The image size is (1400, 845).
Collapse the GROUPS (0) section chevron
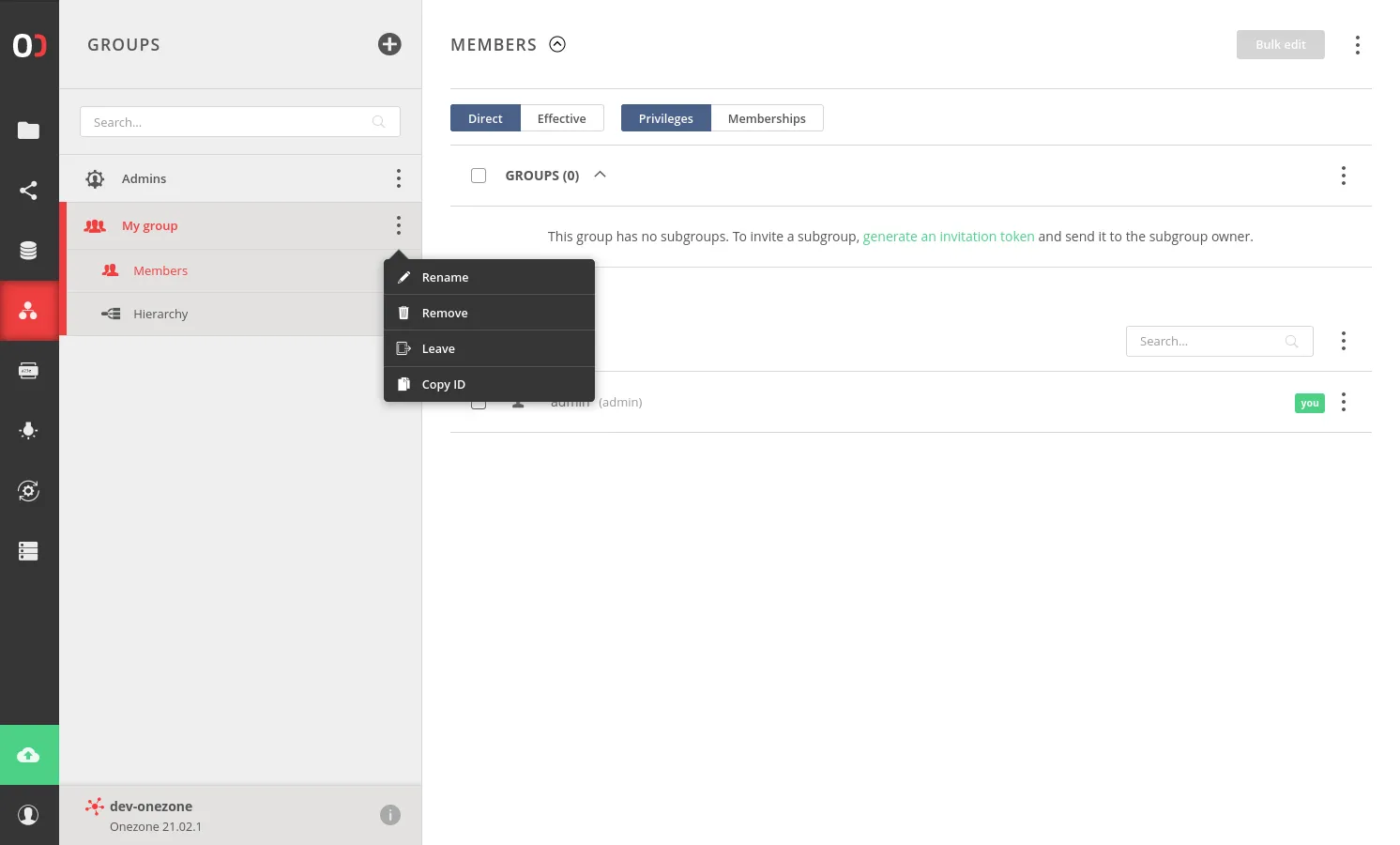(x=600, y=175)
